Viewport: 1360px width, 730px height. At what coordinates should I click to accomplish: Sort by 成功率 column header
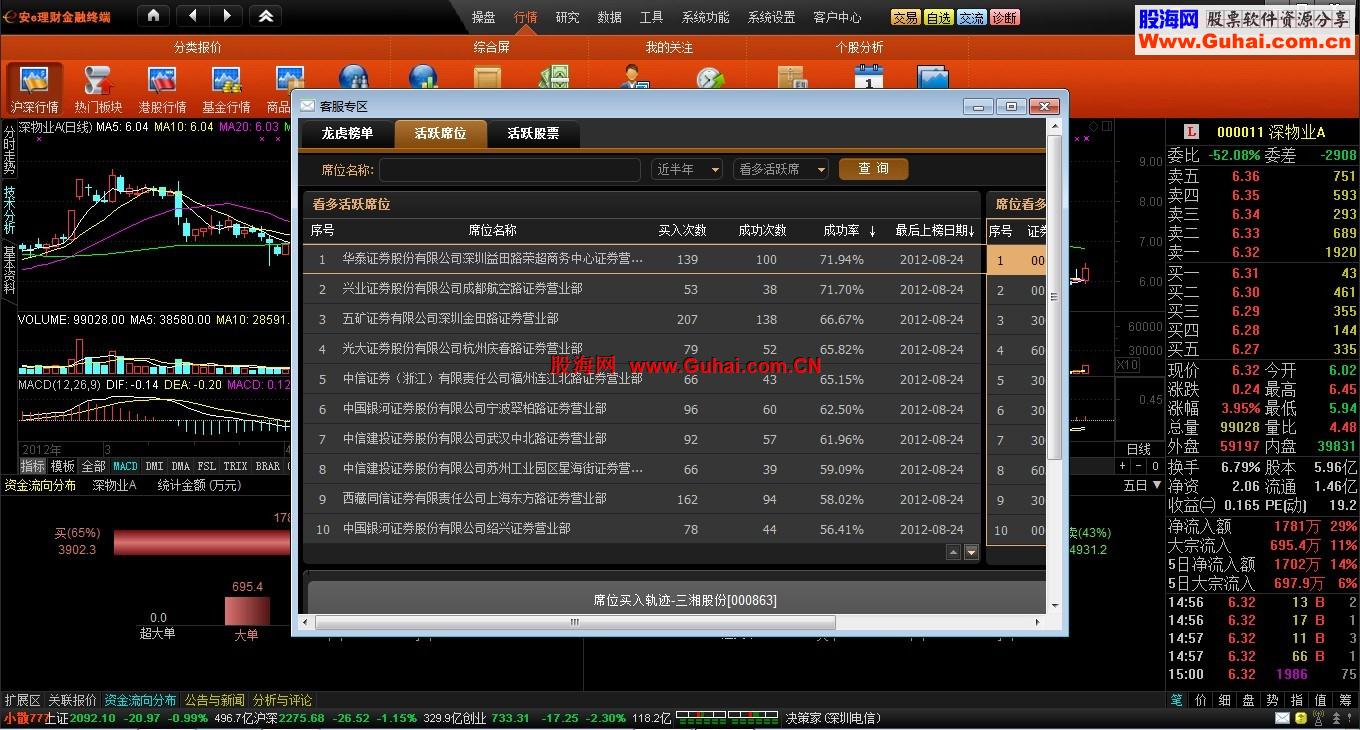tap(849, 230)
